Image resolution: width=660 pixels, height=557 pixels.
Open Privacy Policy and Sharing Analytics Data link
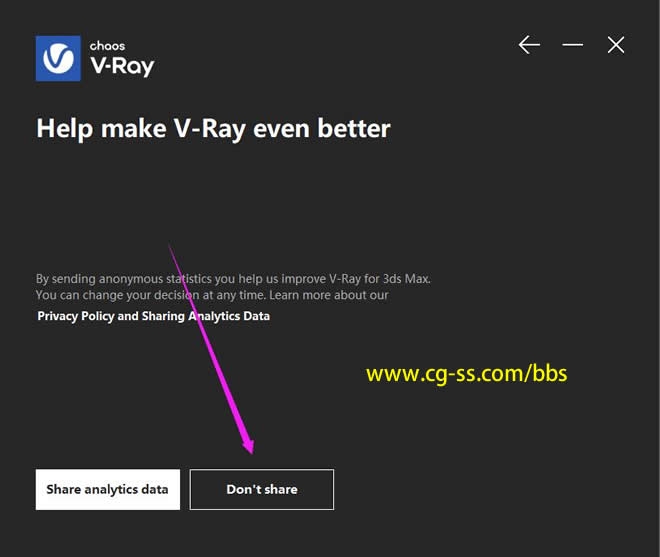(154, 316)
